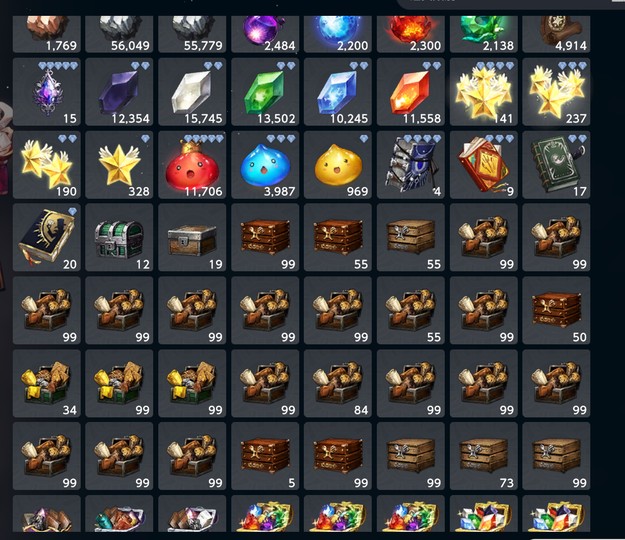Open the red spellbook with count 9

(483, 165)
